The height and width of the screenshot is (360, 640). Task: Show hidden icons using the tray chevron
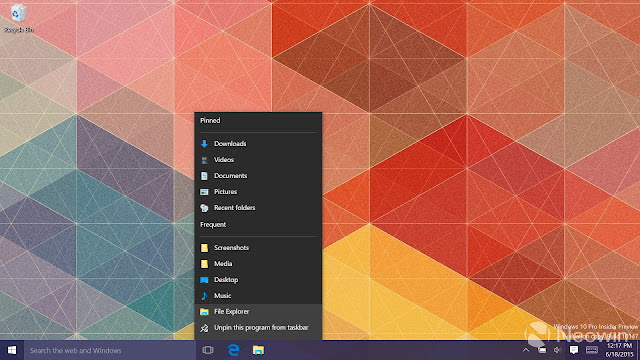(526, 350)
